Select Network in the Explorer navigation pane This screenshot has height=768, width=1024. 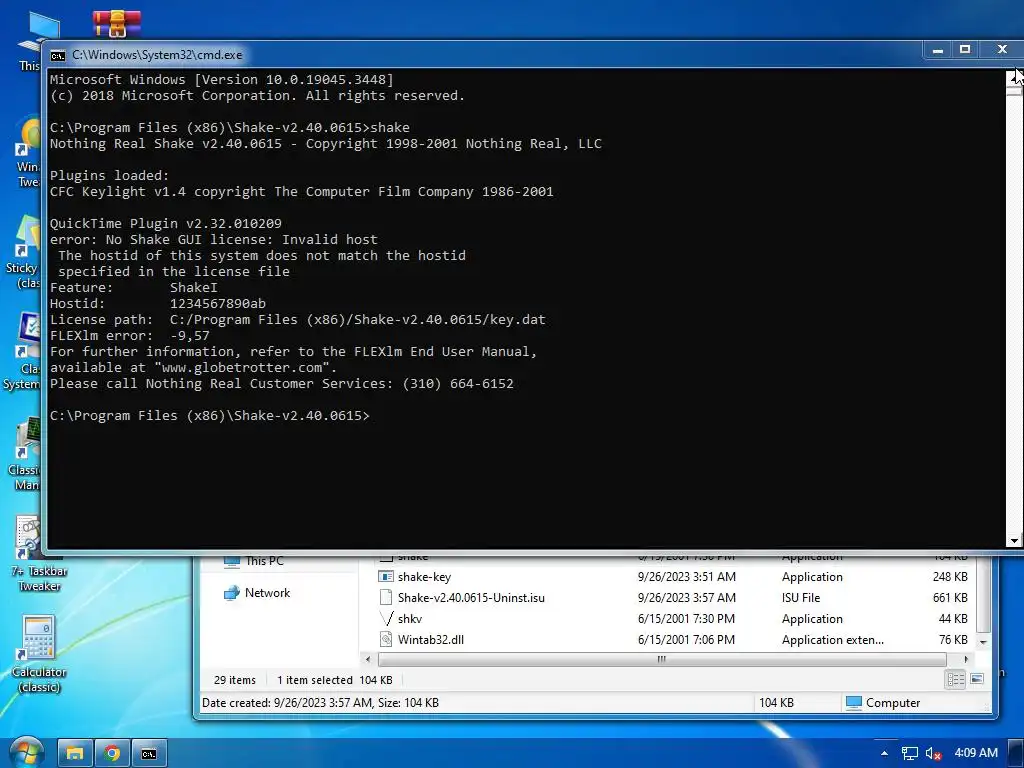[267, 593]
